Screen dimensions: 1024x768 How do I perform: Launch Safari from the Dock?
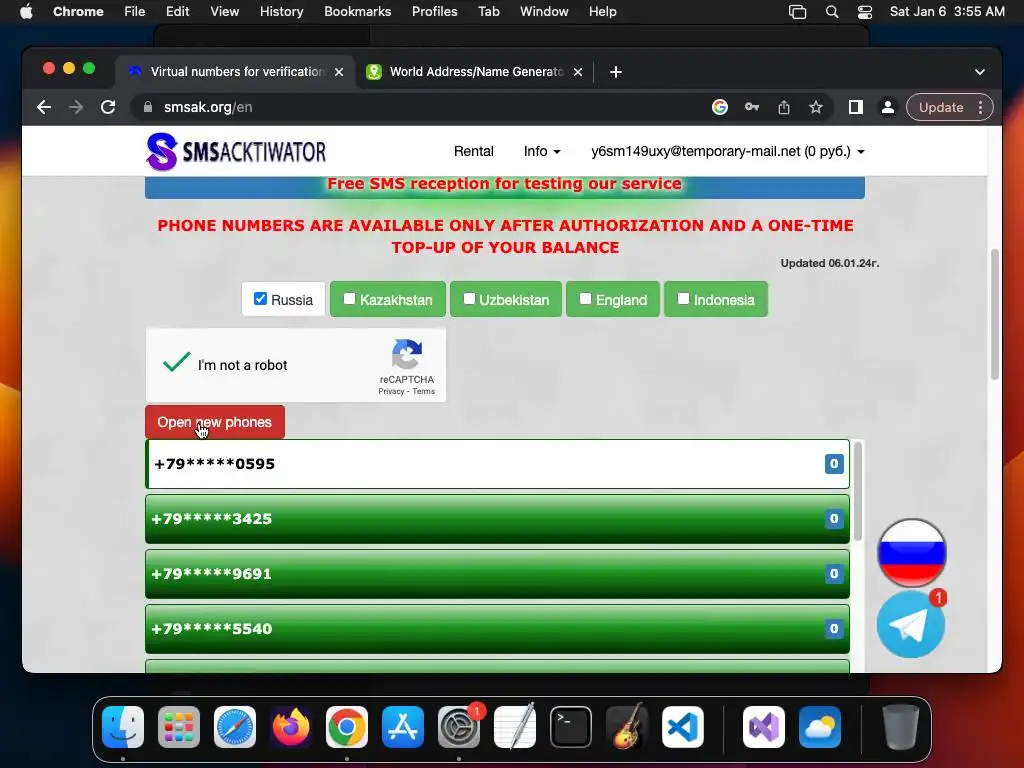tap(234, 727)
